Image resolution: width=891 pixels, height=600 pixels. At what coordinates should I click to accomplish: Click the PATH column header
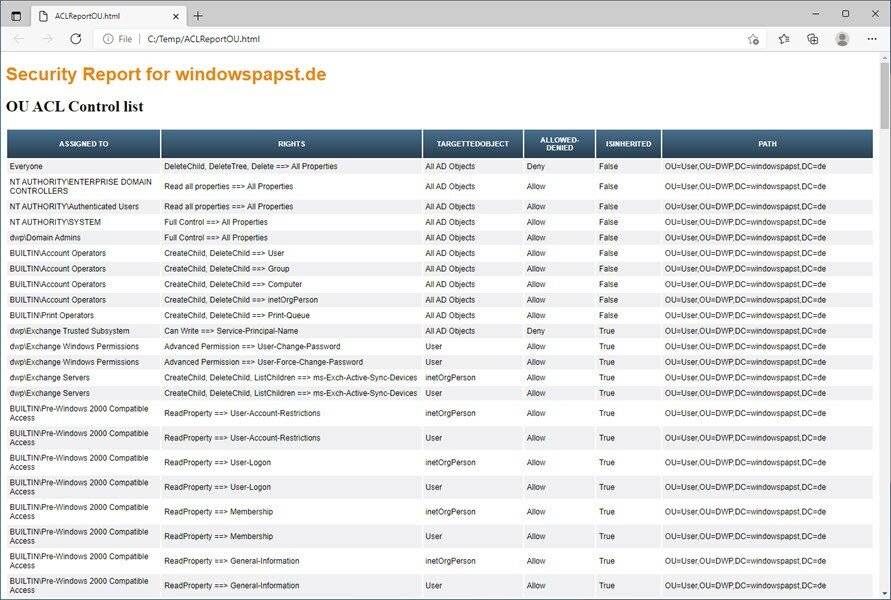pyautogui.click(x=766, y=144)
